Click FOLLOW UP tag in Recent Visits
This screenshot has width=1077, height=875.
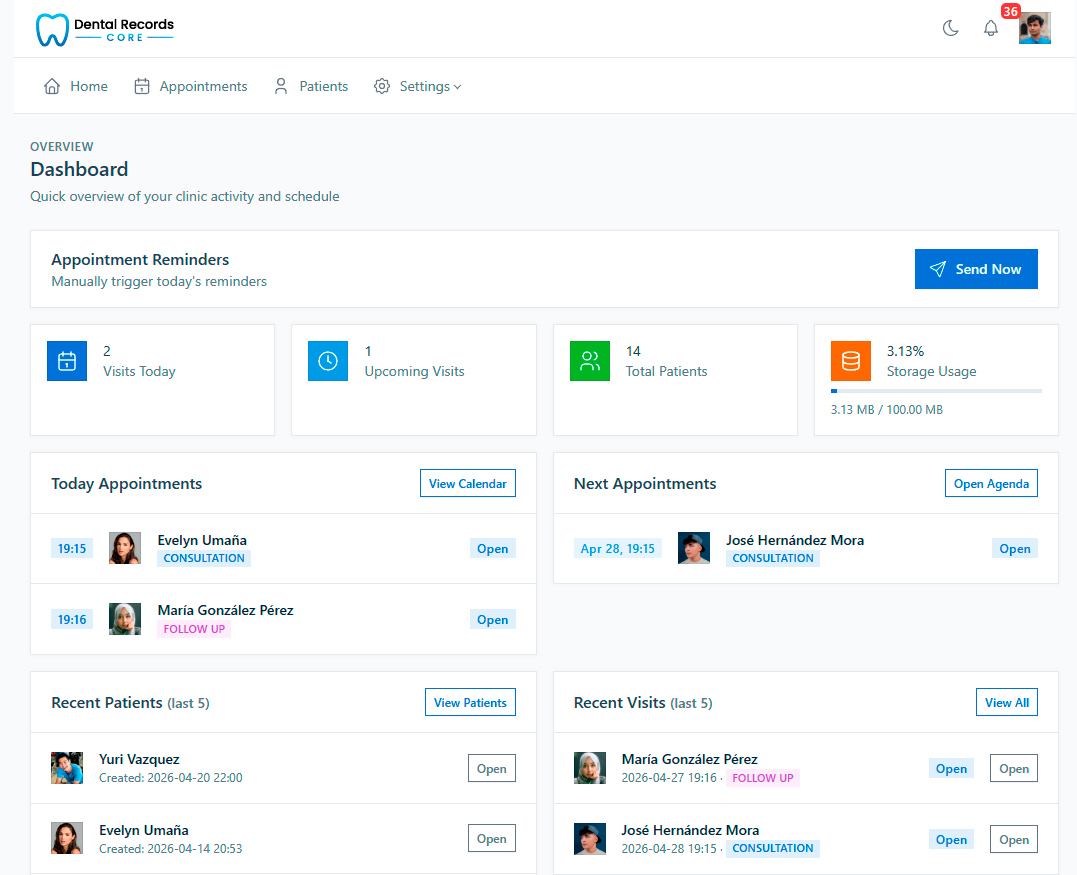click(x=763, y=778)
